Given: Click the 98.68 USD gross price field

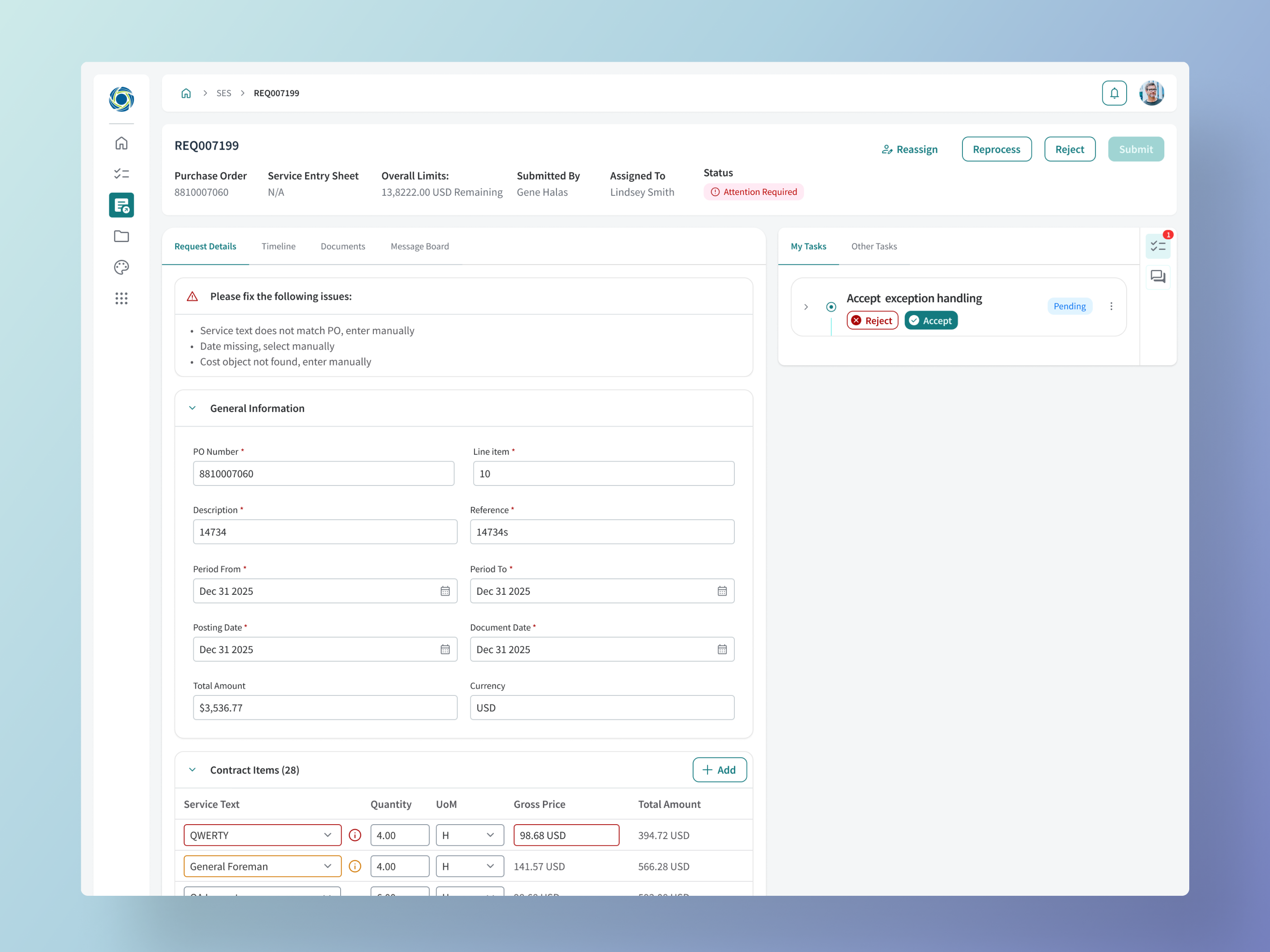Looking at the screenshot, I should 566,835.
